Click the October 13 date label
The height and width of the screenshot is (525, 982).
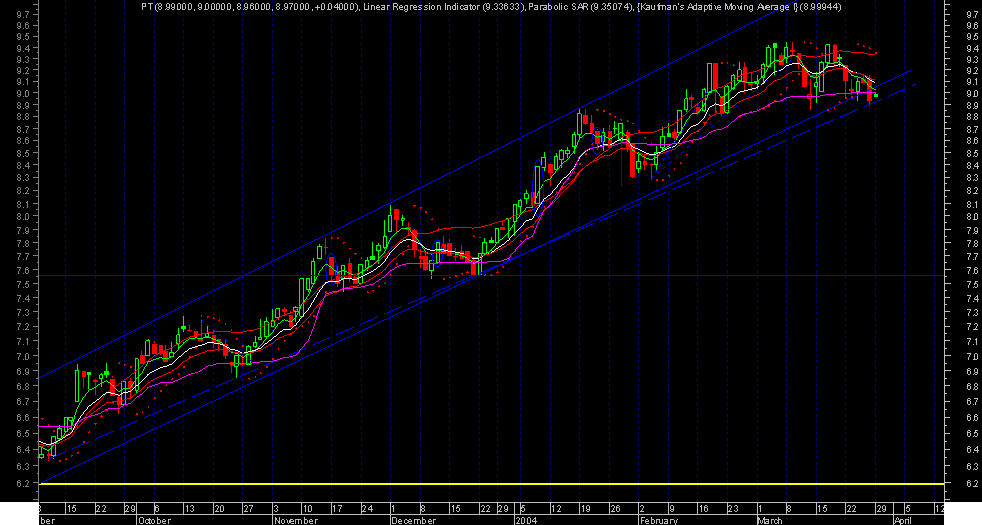coord(189,509)
